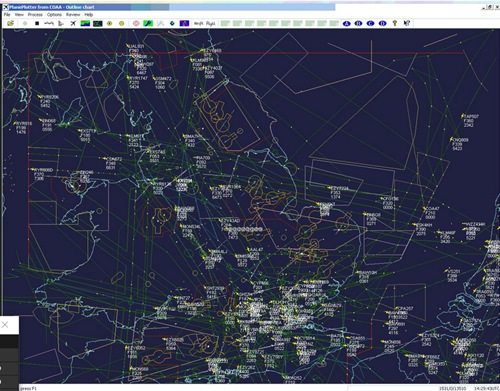The height and width of the screenshot is (391, 500).
Task: Click the 'press F1' status bar text
Action: click(29, 388)
